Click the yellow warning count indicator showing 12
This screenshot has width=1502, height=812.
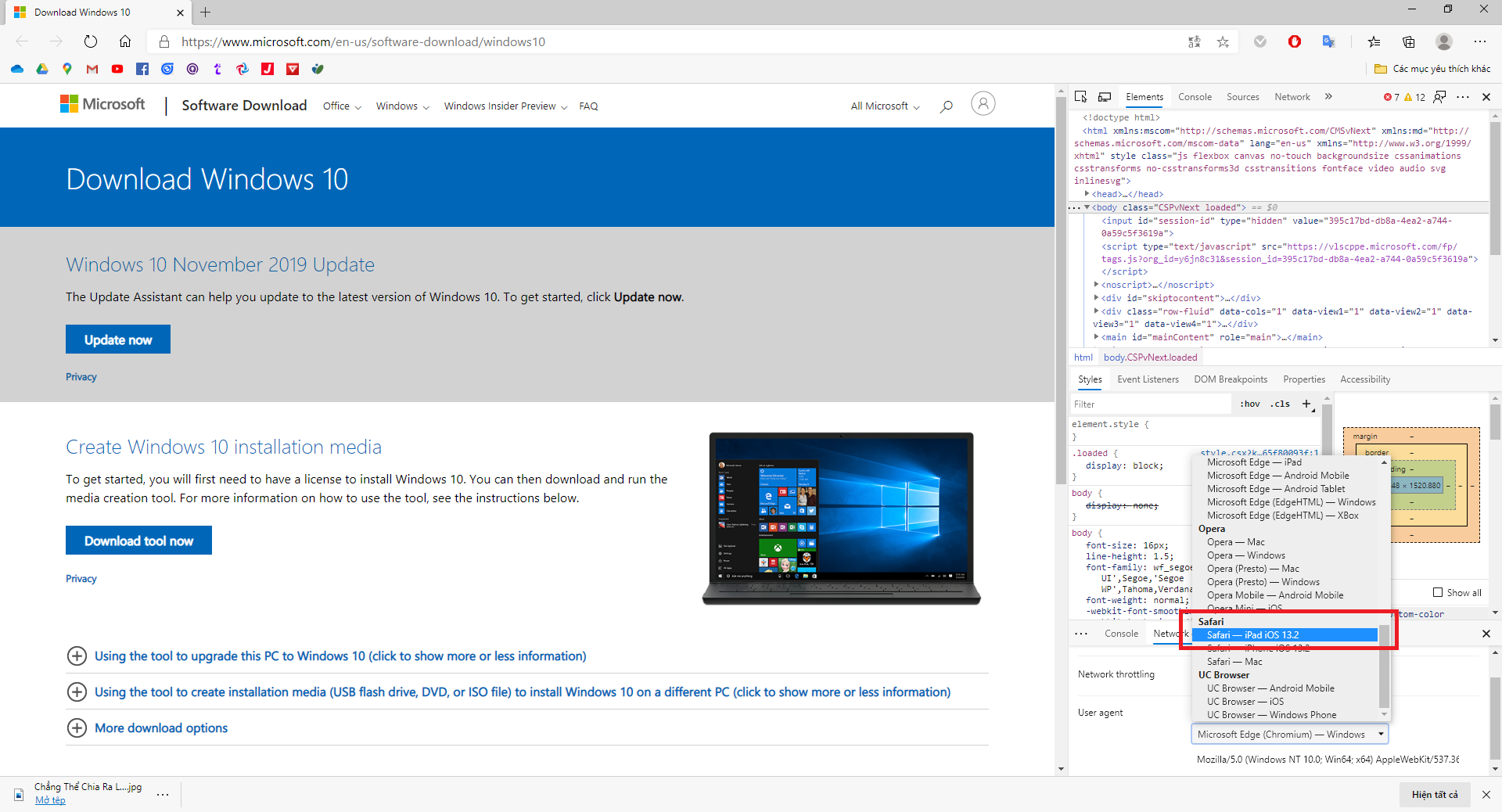tap(1415, 97)
